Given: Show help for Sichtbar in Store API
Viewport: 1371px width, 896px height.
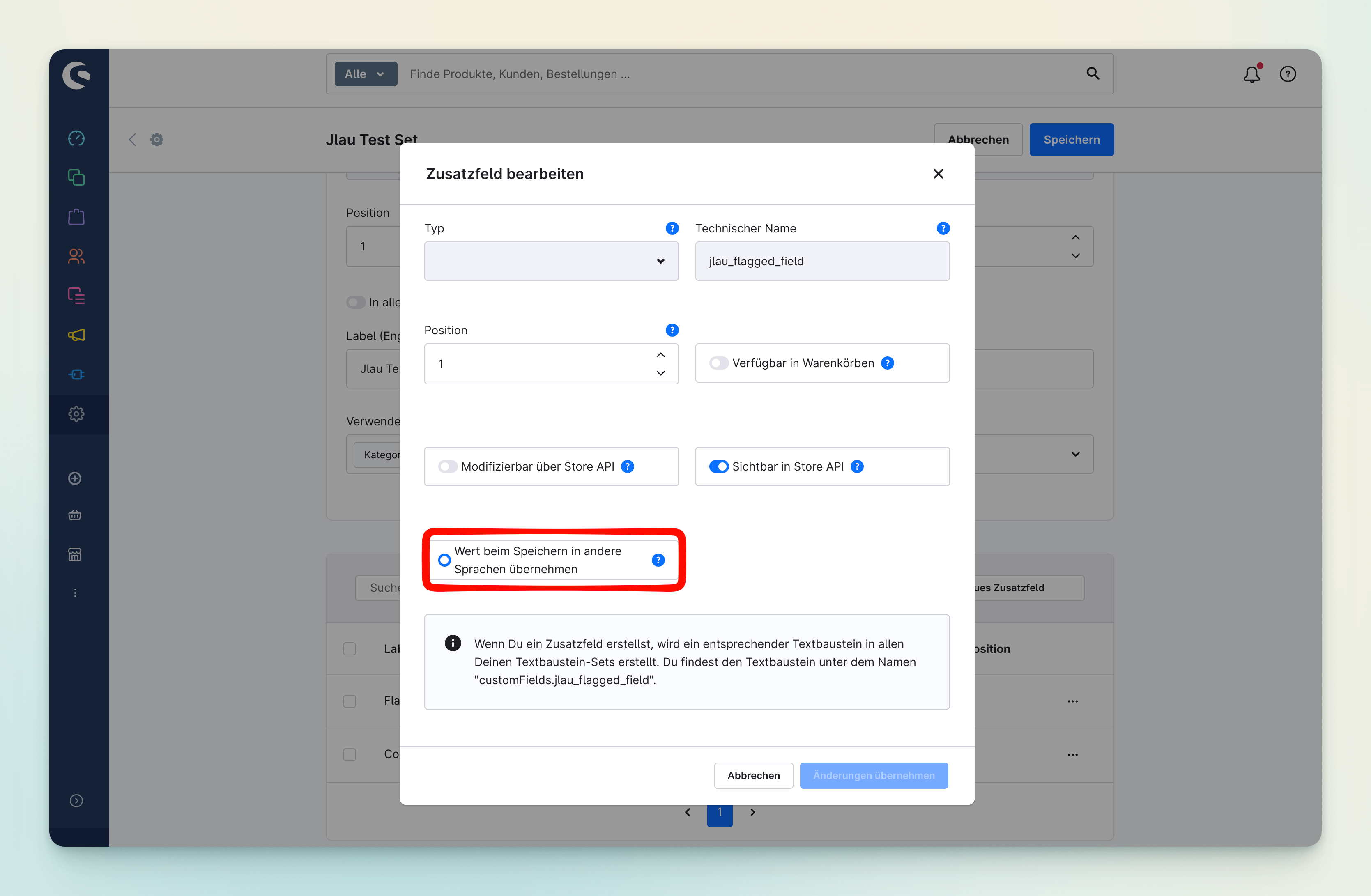Looking at the screenshot, I should tap(857, 467).
